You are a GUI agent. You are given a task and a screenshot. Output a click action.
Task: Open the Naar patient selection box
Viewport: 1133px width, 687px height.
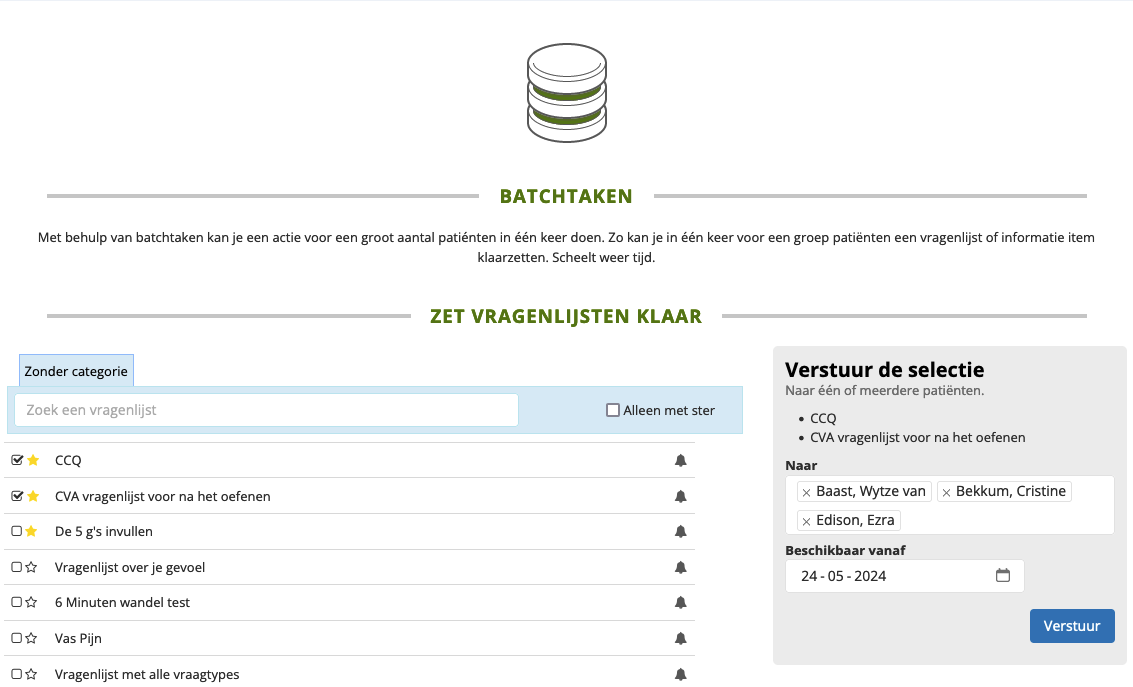[x=1000, y=520]
